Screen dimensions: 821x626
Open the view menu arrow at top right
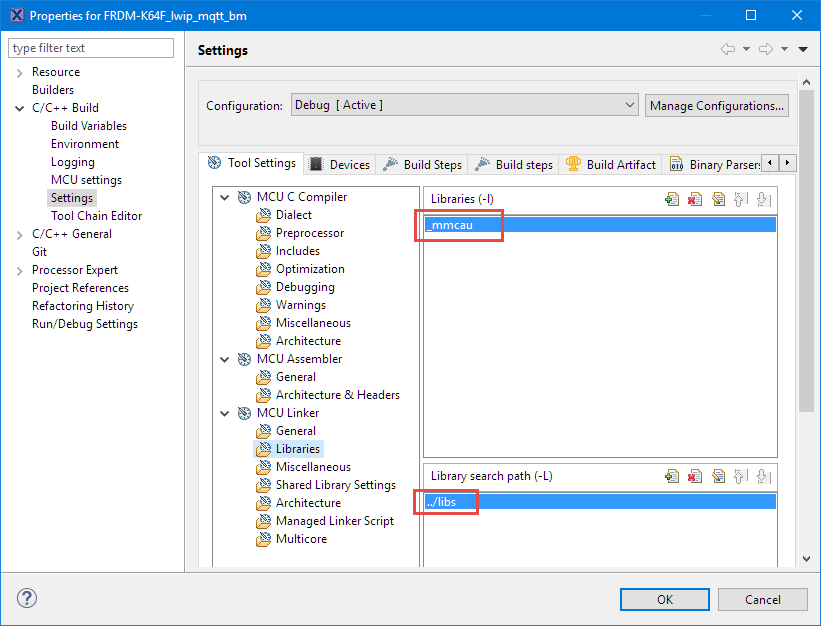click(802, 48)
